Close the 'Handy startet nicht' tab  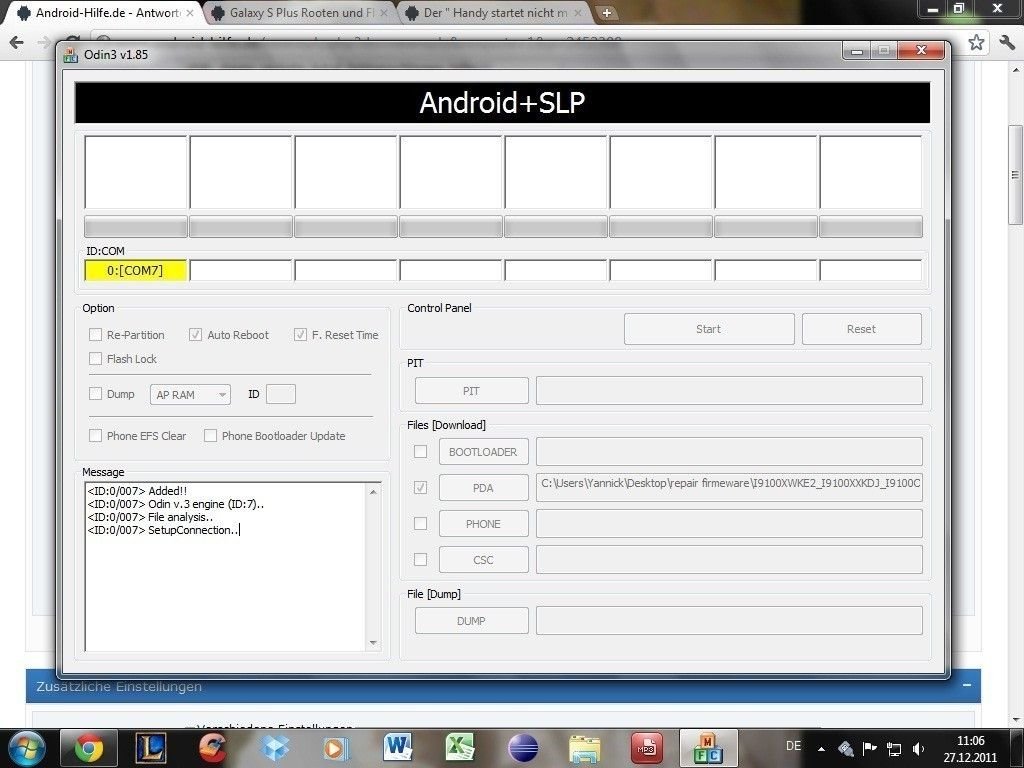[x=577, y=12]
